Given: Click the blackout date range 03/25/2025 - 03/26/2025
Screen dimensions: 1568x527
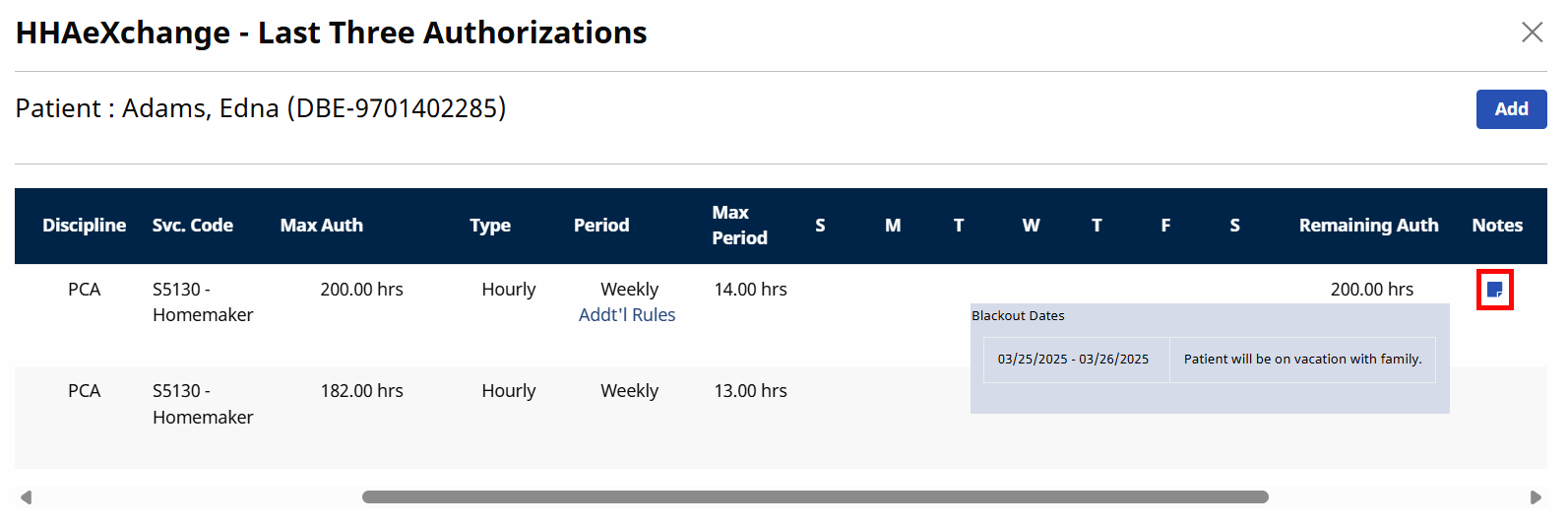Looking at the screenshot, I should (x=1073, y=360).
